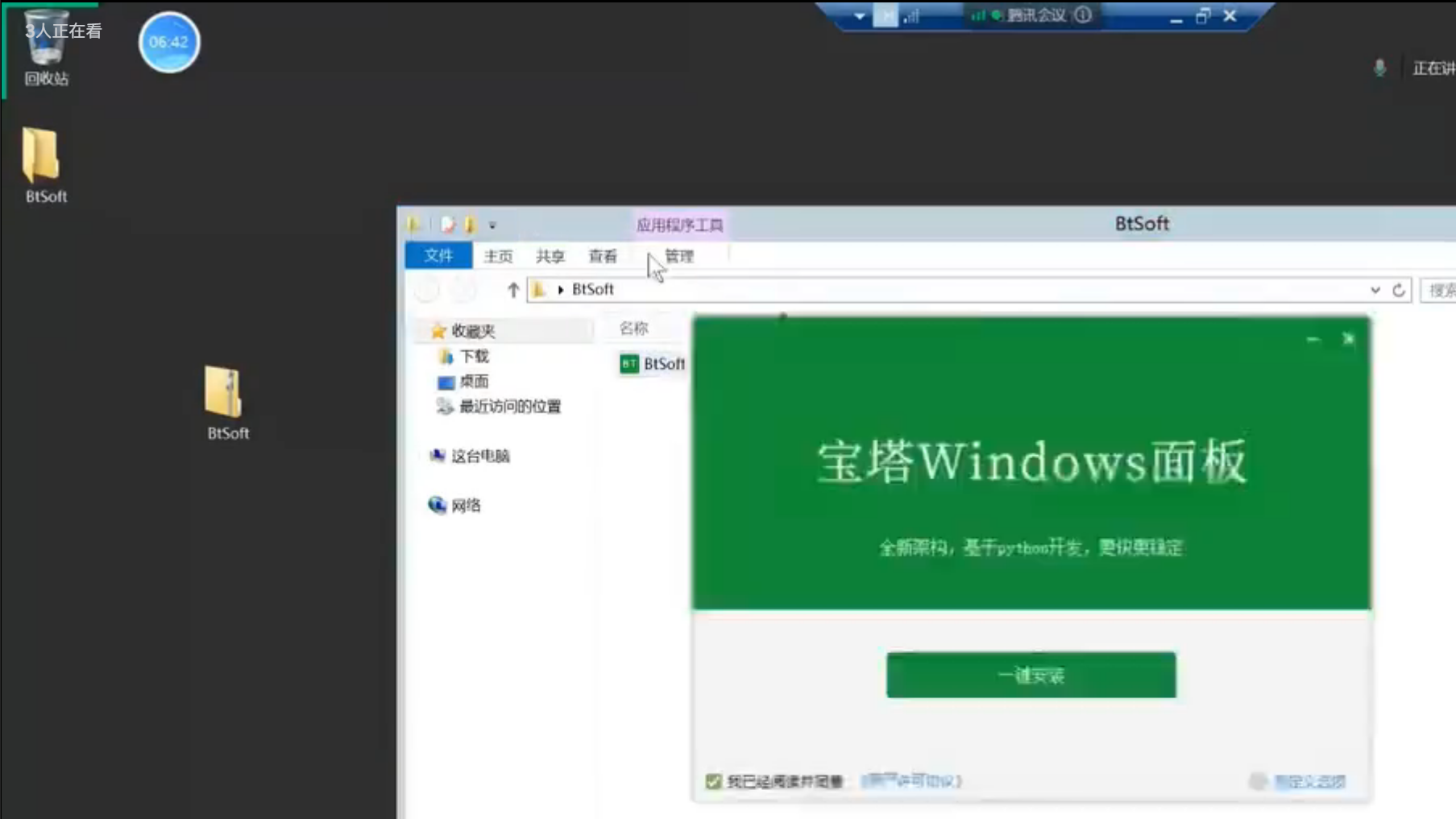Switch to the 主页 ribbon tab
Image resolution: width=1456 pixels, height=819 pixels.
click(498, 256)
